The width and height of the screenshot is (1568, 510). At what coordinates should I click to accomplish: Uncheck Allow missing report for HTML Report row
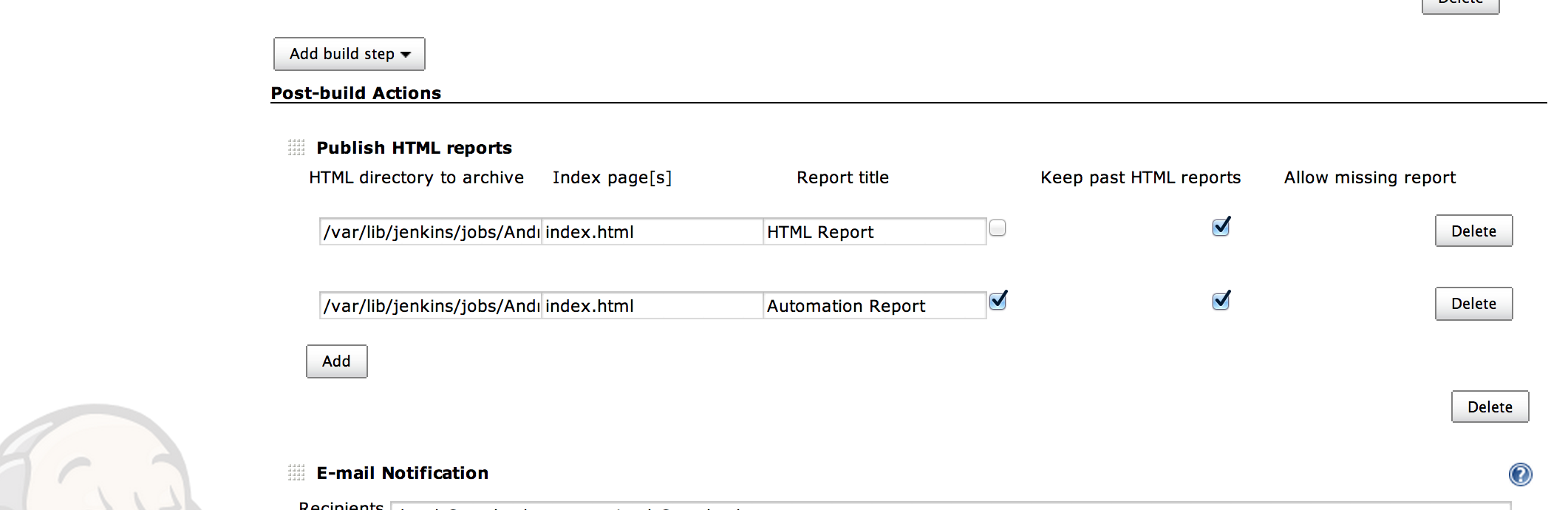[x=1221, y=227]
